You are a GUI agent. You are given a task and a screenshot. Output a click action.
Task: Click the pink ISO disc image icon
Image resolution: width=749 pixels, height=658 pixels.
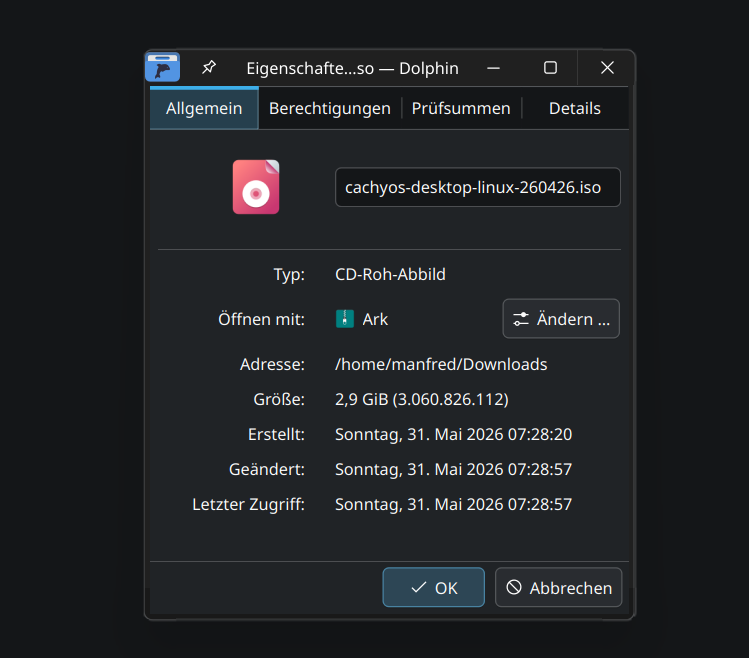(x=256, y=187)
